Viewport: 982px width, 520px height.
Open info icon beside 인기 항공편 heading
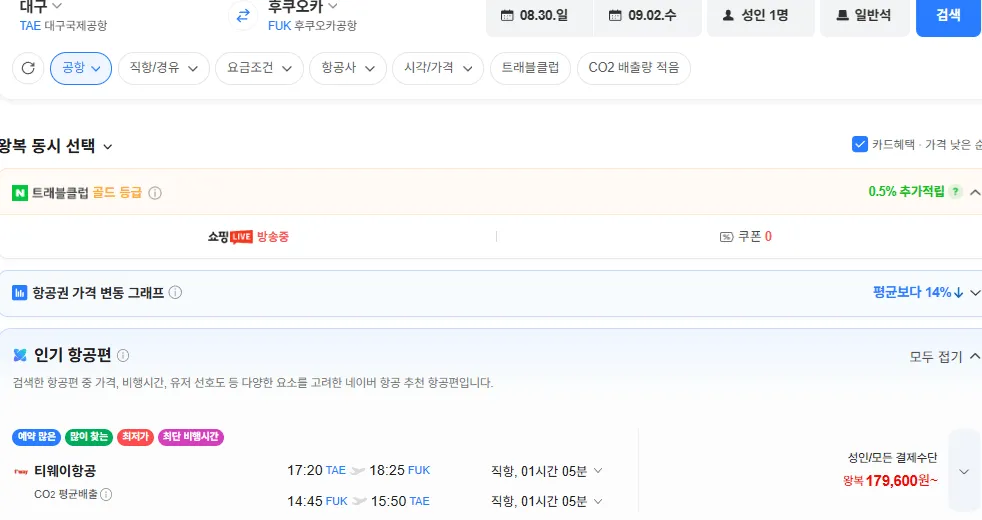[123, 356]
